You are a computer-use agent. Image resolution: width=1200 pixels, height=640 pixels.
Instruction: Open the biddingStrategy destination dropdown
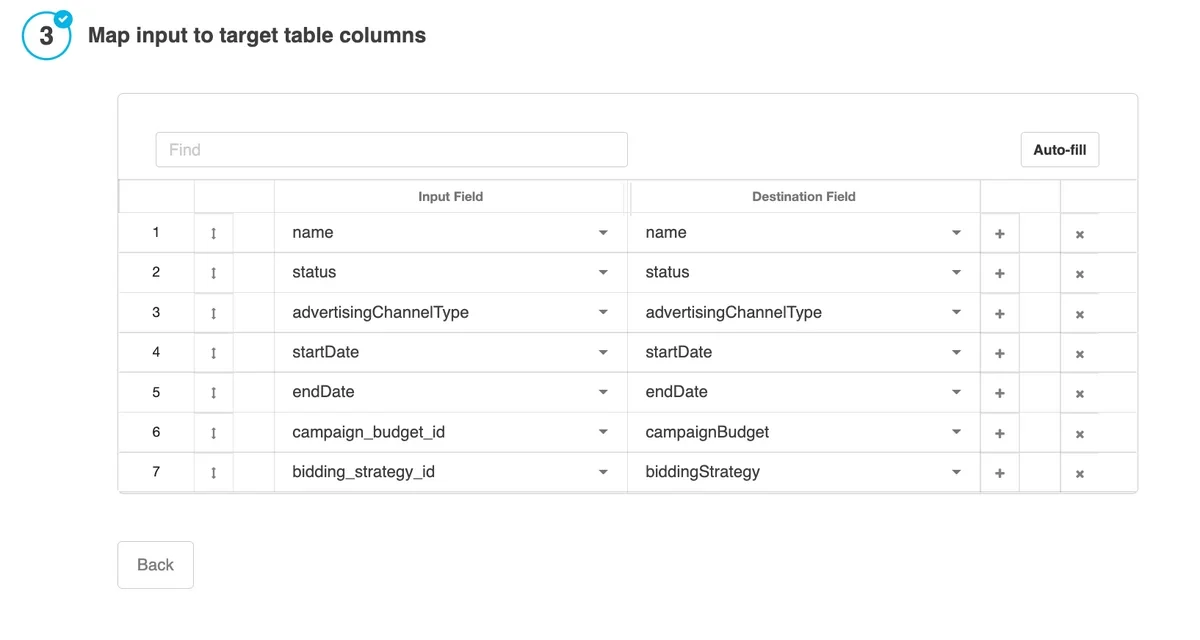[956, 472]
